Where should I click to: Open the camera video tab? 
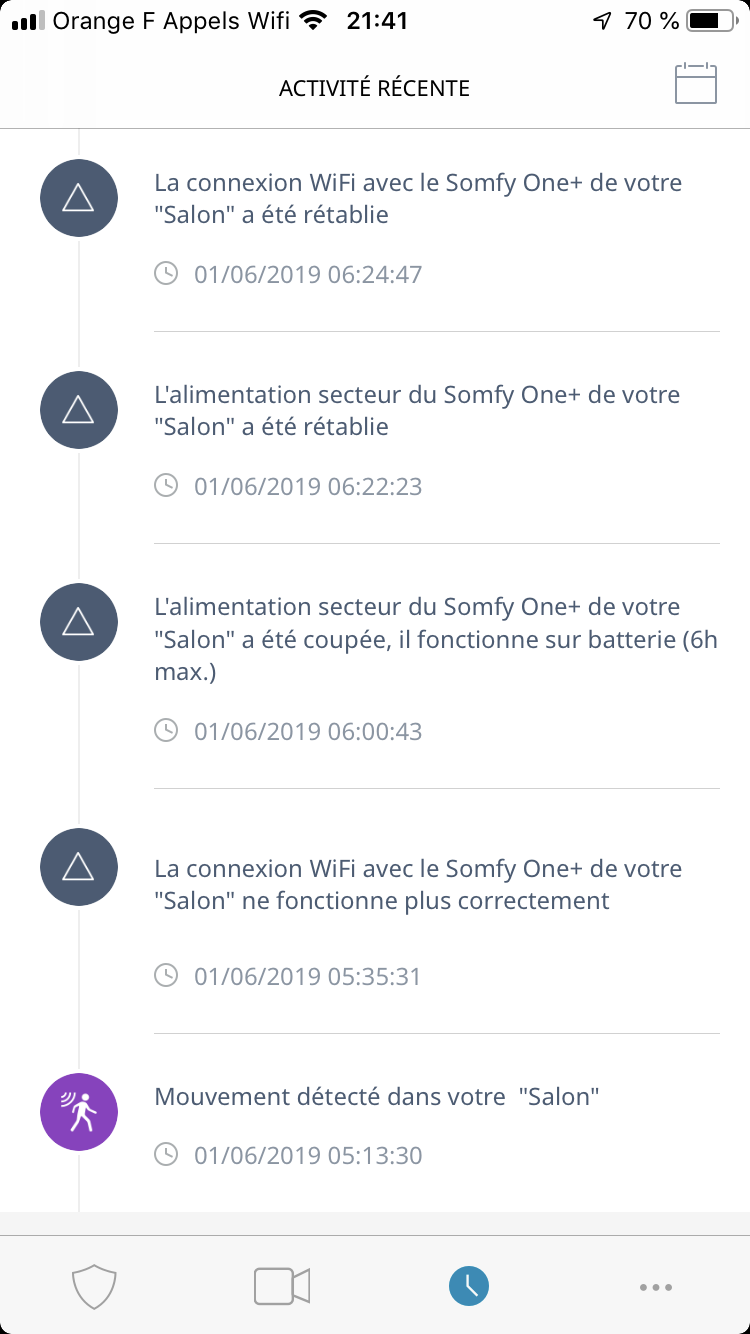pos(281,1286)
